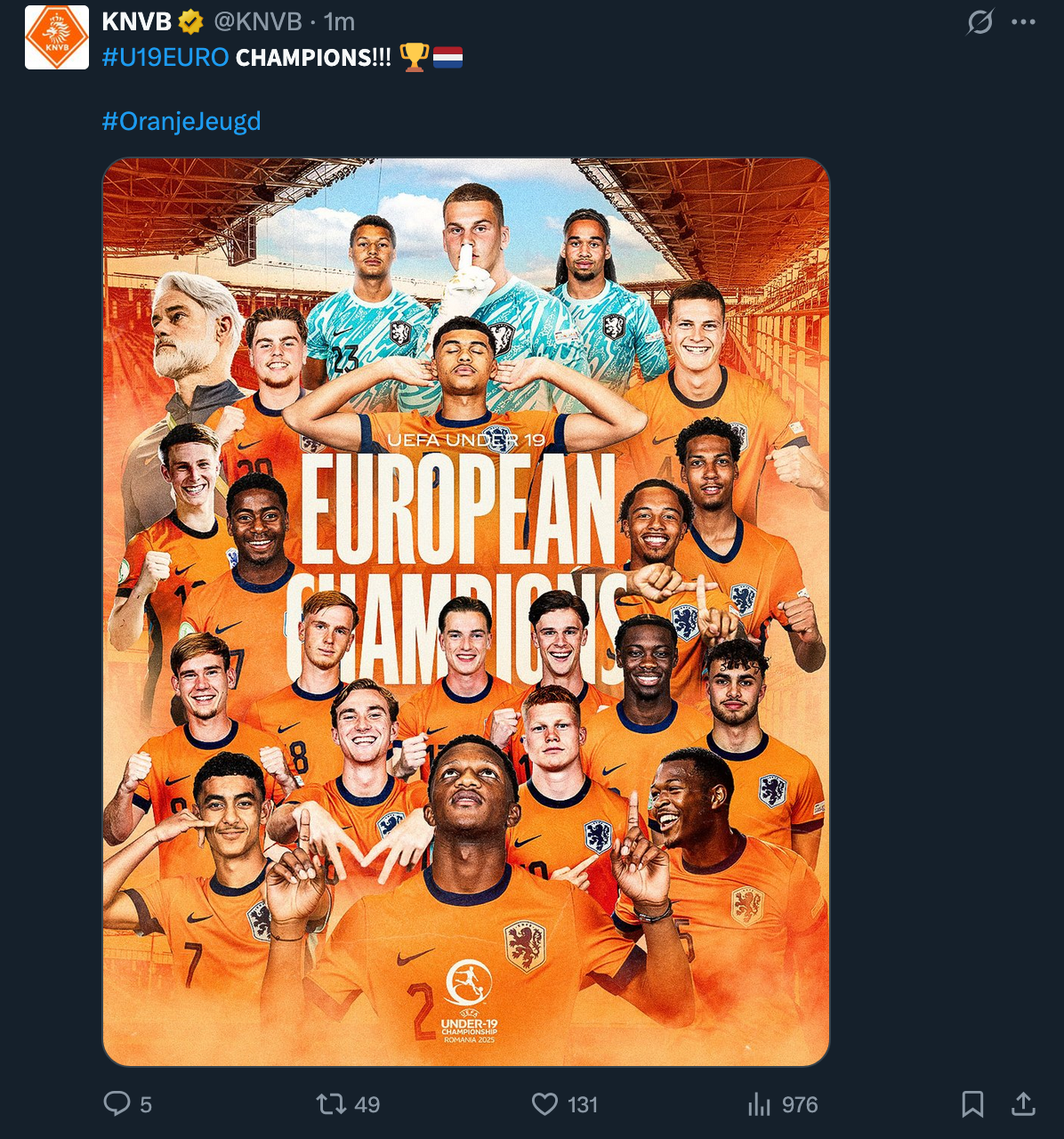
Task: Click the gold verified badge next to KNVB
Action: [x=191, y=22]
